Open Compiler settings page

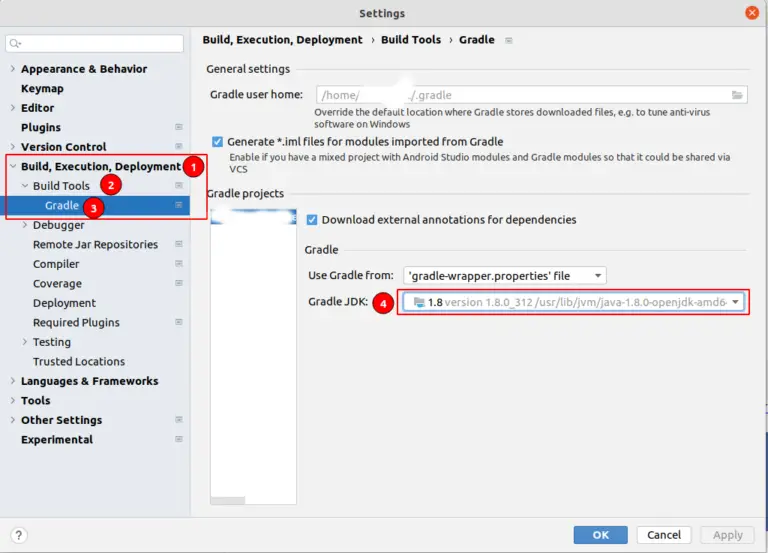pos(56,264)
